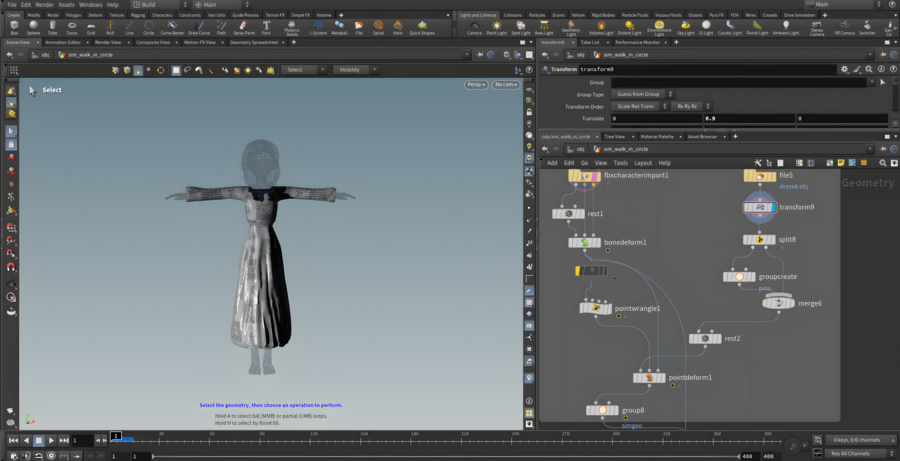This screenshot has width=900, height=461.
Task: Click the Torus shelf tool
Action: pyautogui.click(x=71, y=27)
